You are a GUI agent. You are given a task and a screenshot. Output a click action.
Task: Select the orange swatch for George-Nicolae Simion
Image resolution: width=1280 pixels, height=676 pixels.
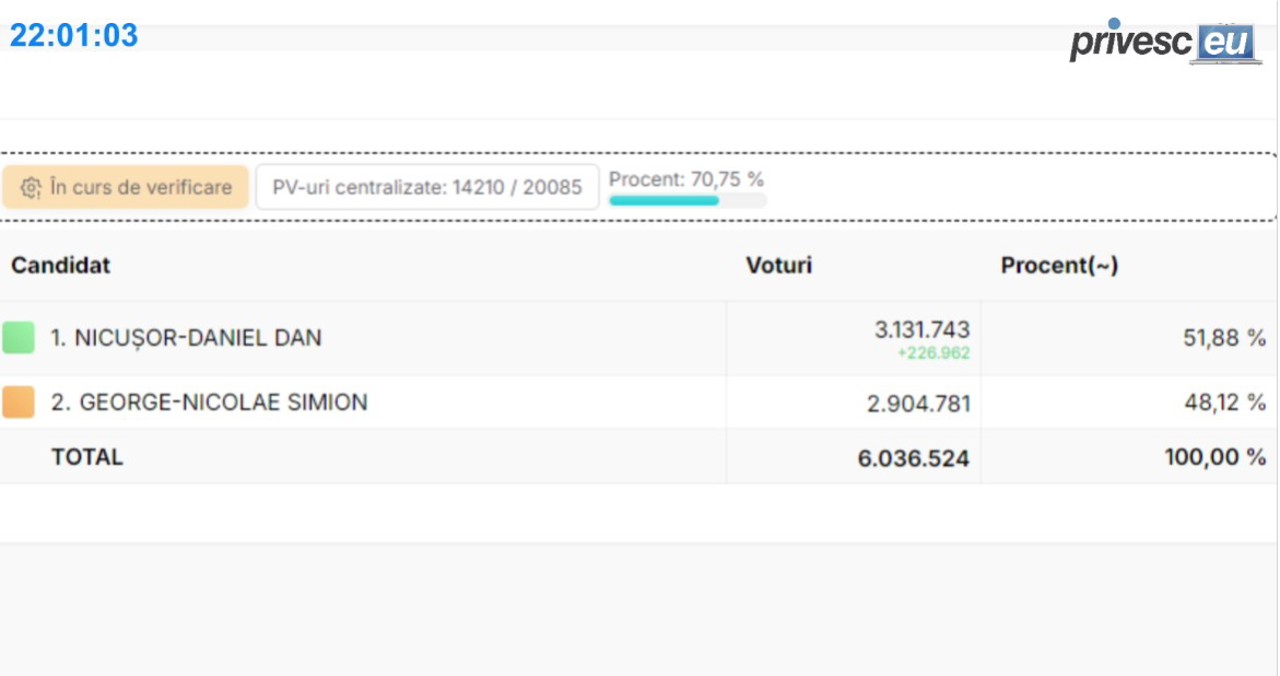coord(18,402)
